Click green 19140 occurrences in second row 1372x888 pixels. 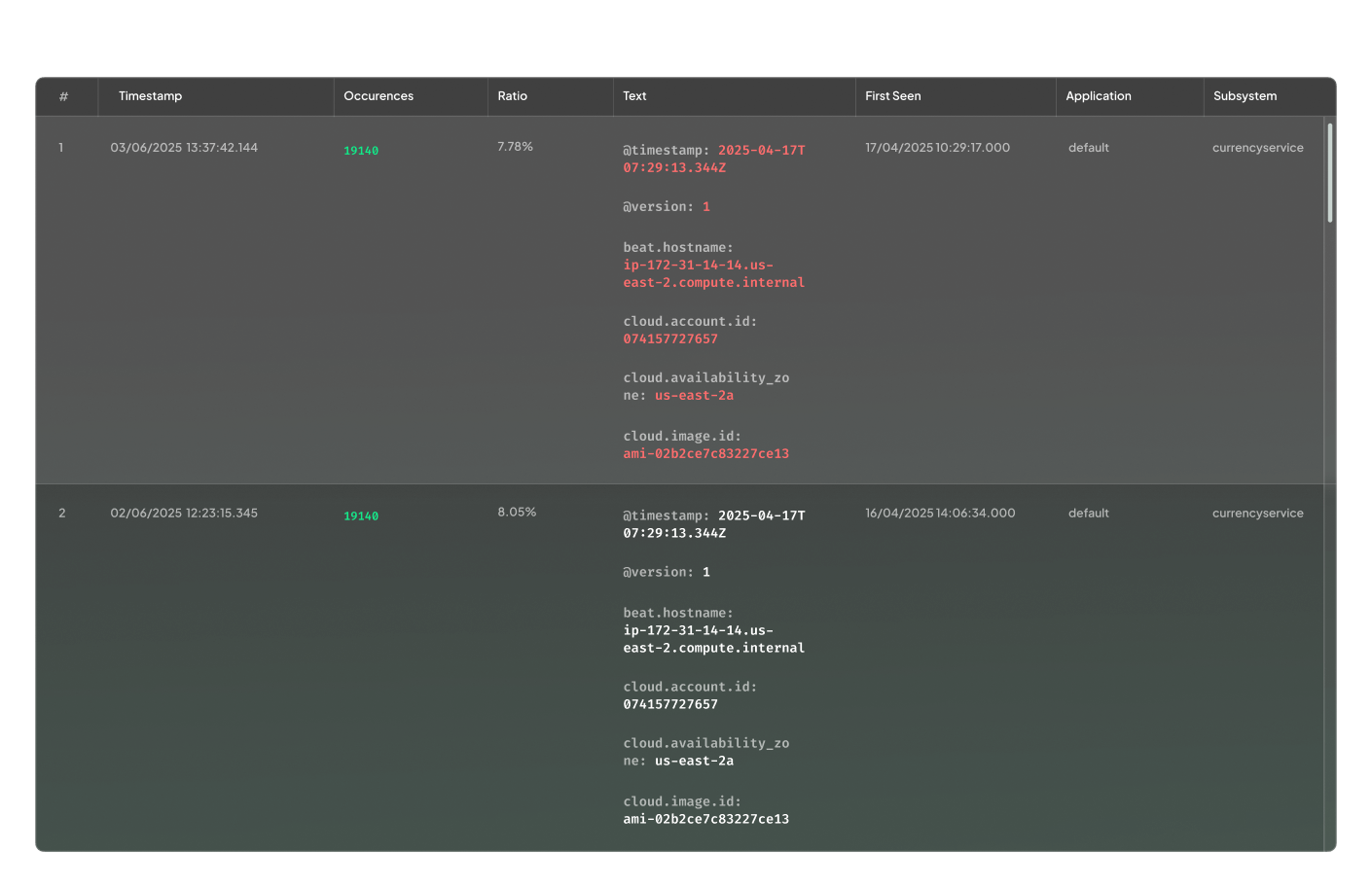361,516
